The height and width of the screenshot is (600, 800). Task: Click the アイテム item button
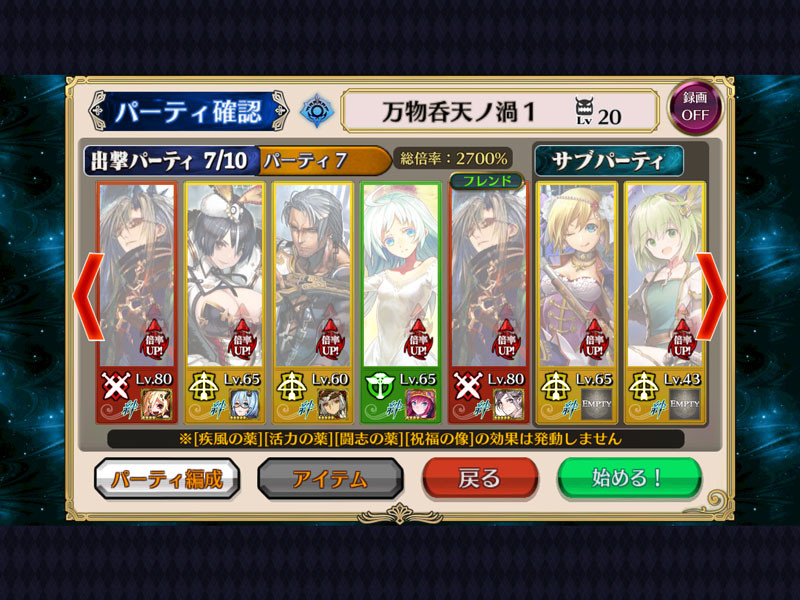331,479
